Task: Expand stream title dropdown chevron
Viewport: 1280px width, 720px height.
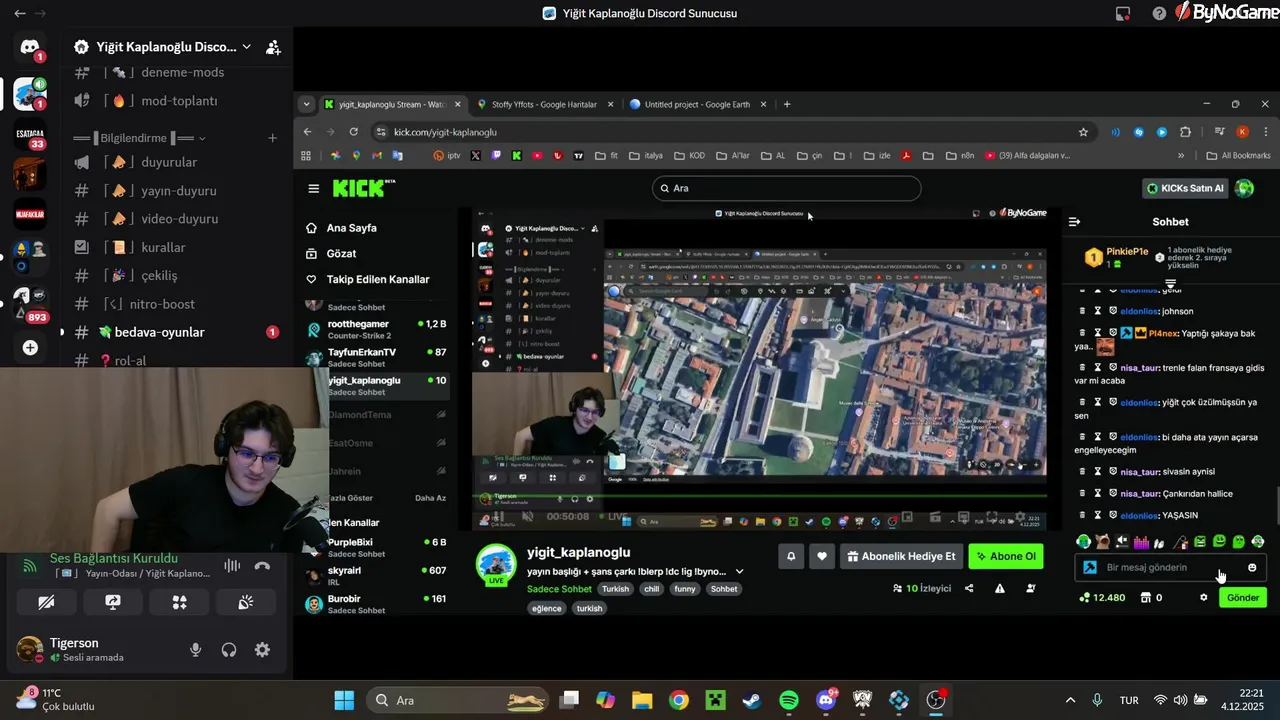Action: click(739, 572)
